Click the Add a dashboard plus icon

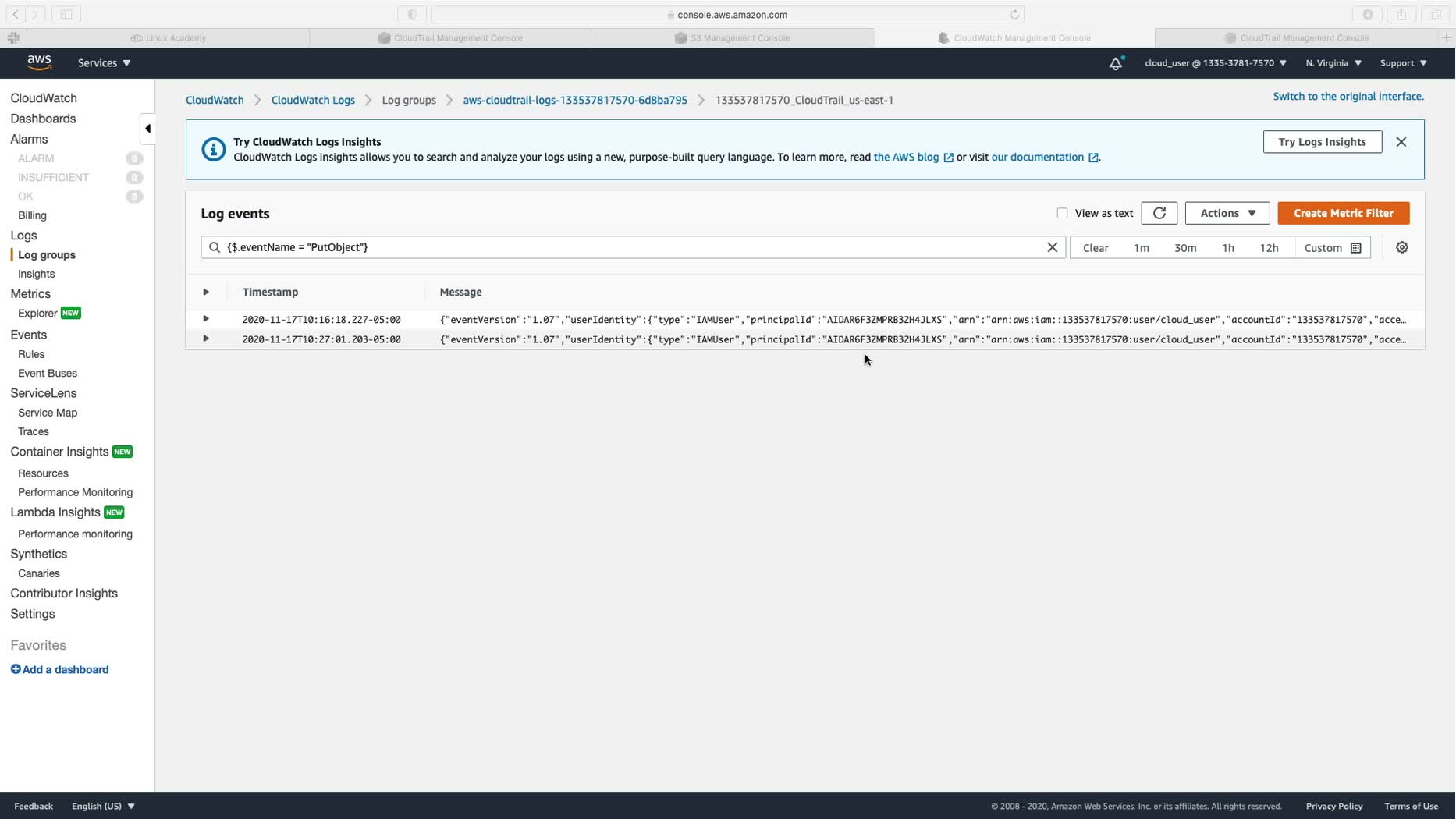point(16,669)
